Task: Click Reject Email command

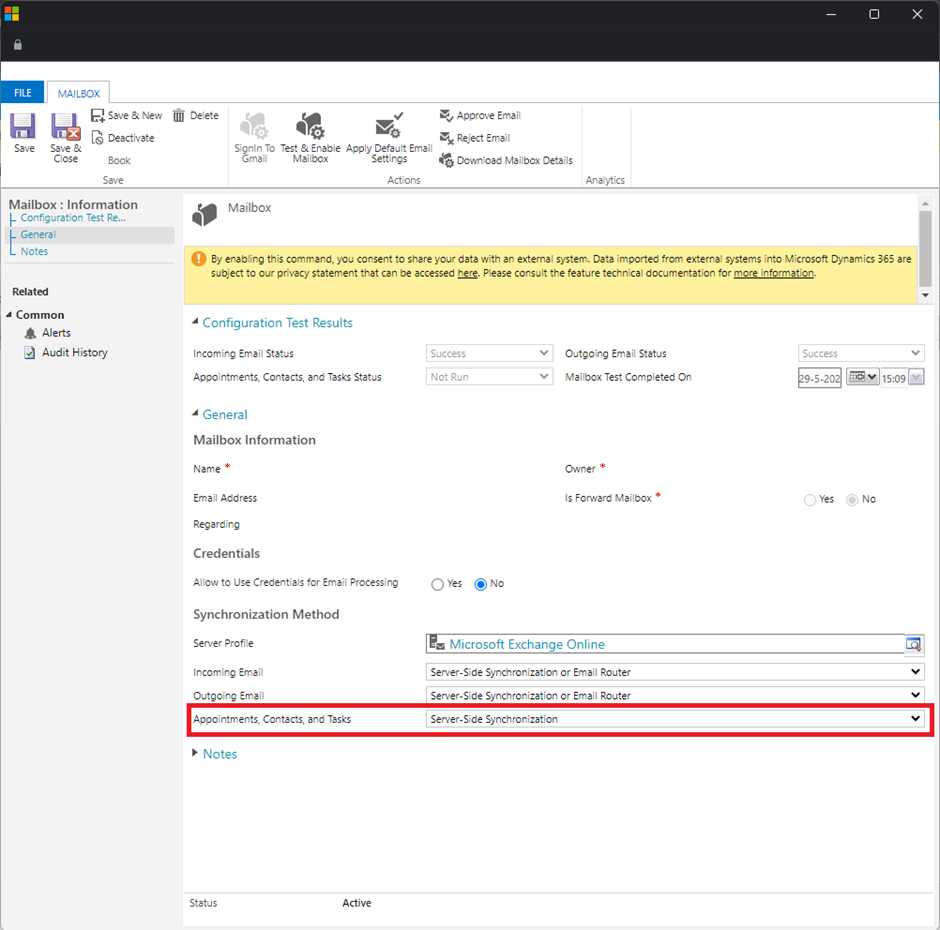Action: [475, 138]
